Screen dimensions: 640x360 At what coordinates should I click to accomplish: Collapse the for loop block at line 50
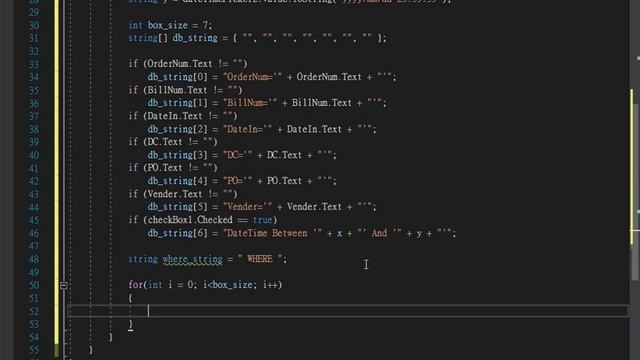(x=64, y=285)
